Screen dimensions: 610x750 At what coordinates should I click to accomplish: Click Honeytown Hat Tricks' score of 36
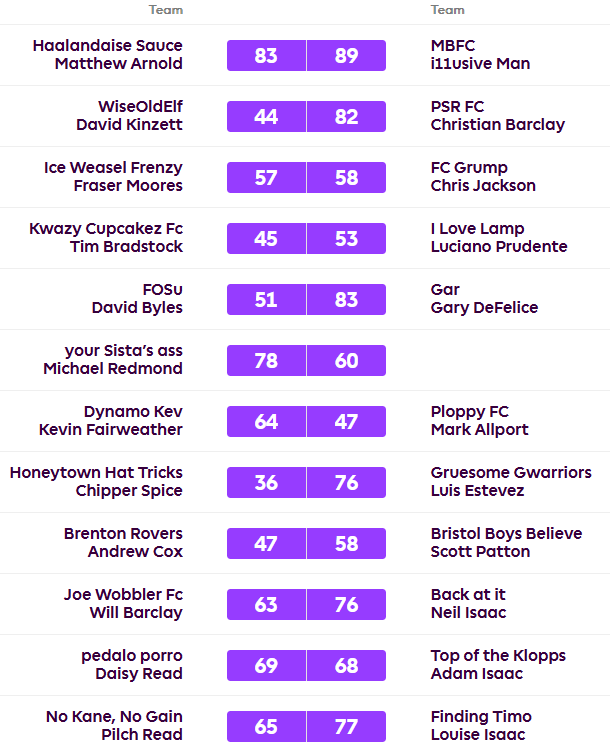pos(266,483)
